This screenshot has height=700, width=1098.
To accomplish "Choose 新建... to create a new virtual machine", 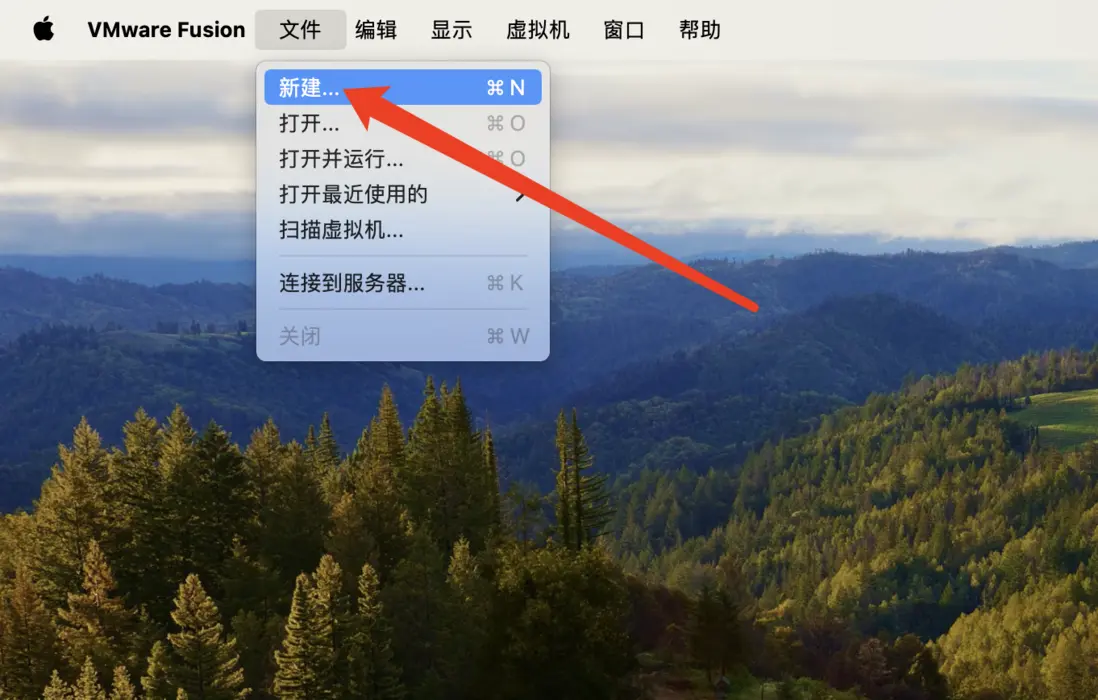I will [x=403, y=88].
